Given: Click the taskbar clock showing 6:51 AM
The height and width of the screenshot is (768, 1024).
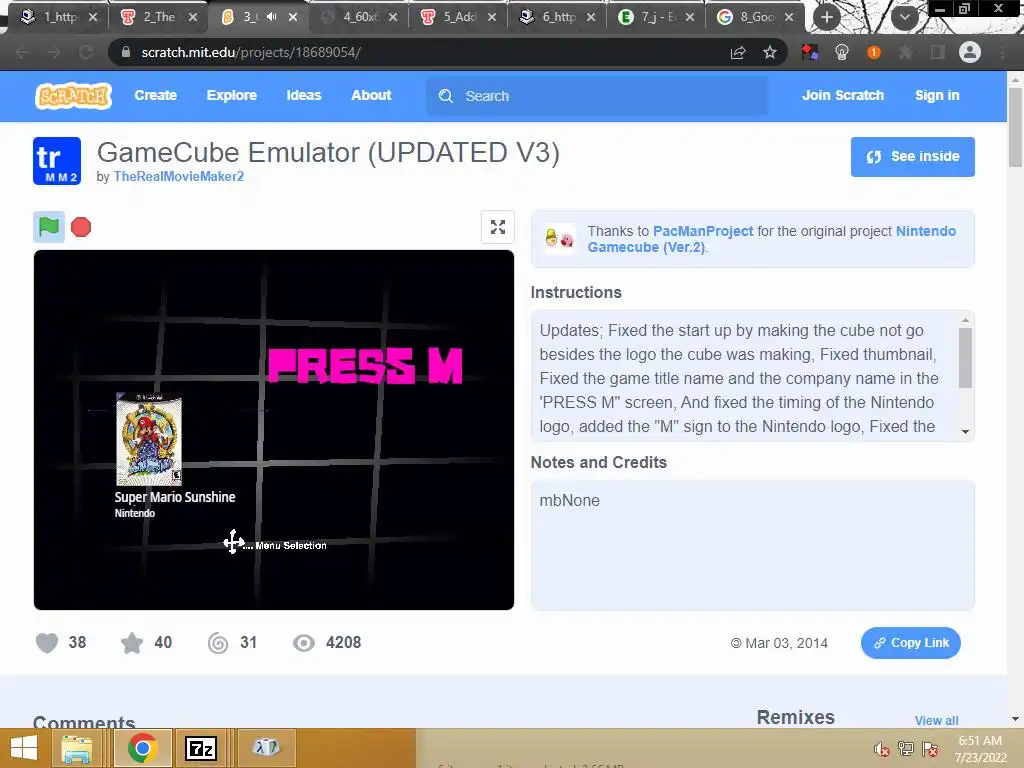Looking at the screenshot, I should tap(980, 749).
